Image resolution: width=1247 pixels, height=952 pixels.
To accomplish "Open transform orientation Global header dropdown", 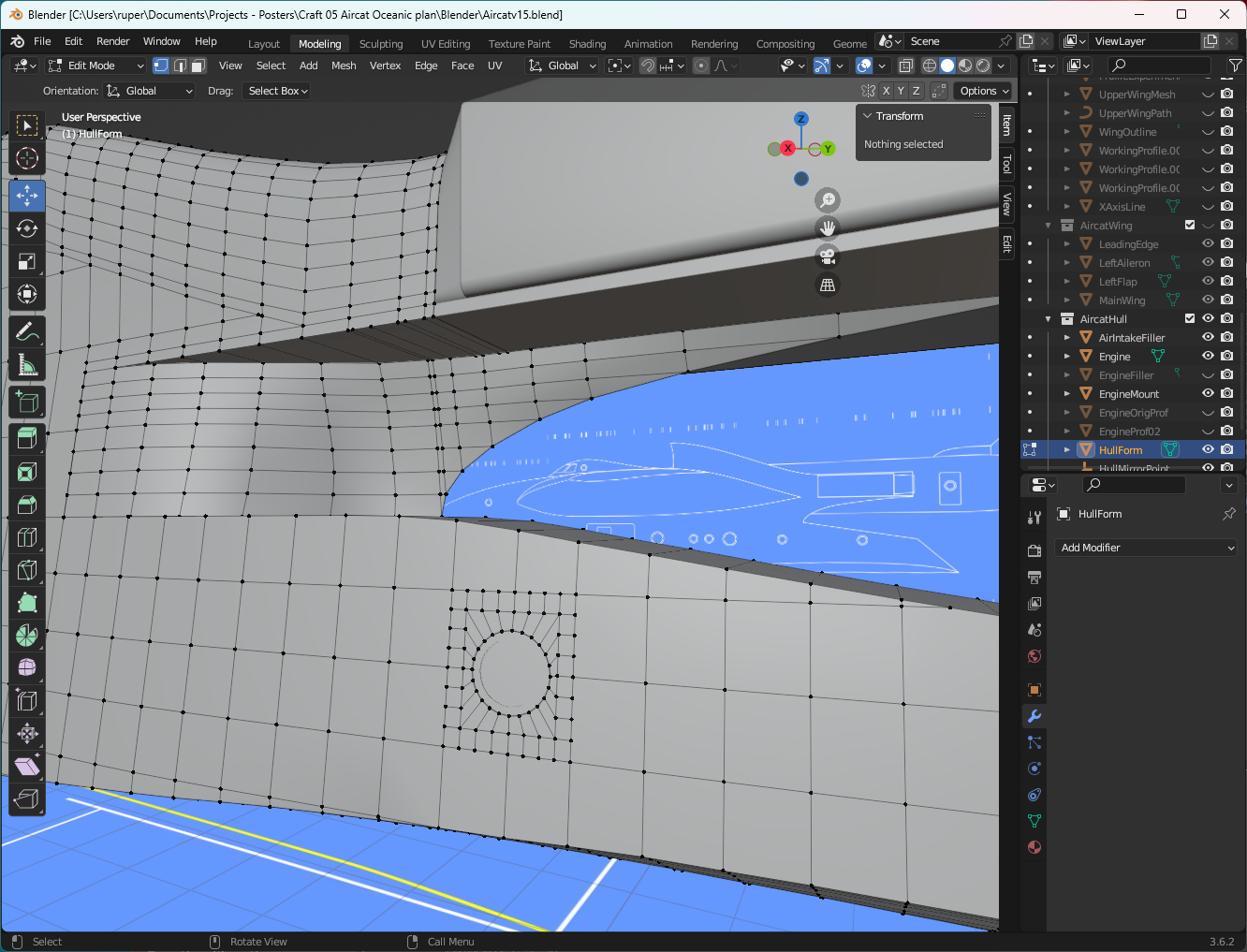I will pyautogui.click(x=562, y=66).
